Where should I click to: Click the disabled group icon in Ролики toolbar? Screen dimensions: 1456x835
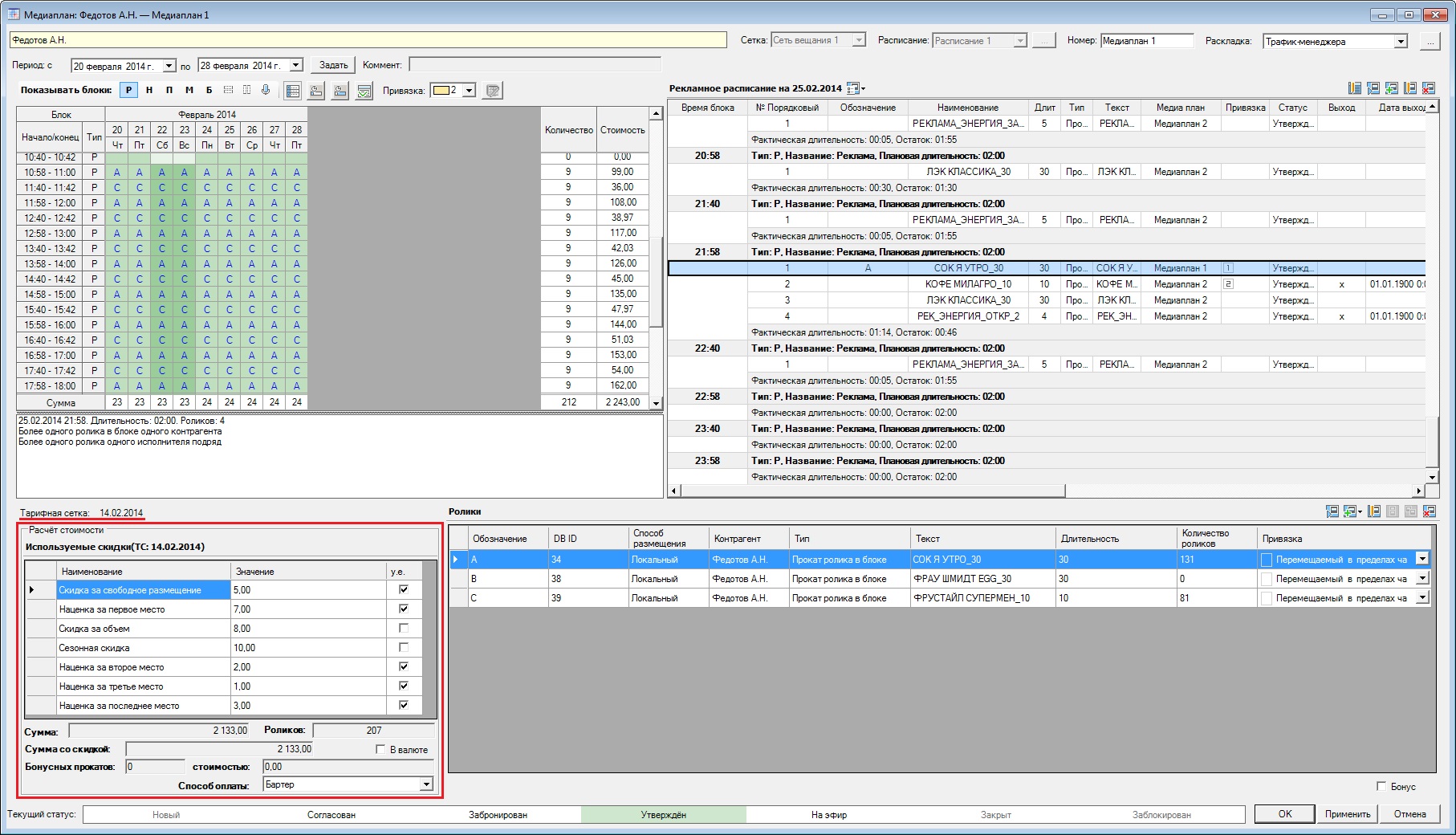point(1411,511)
